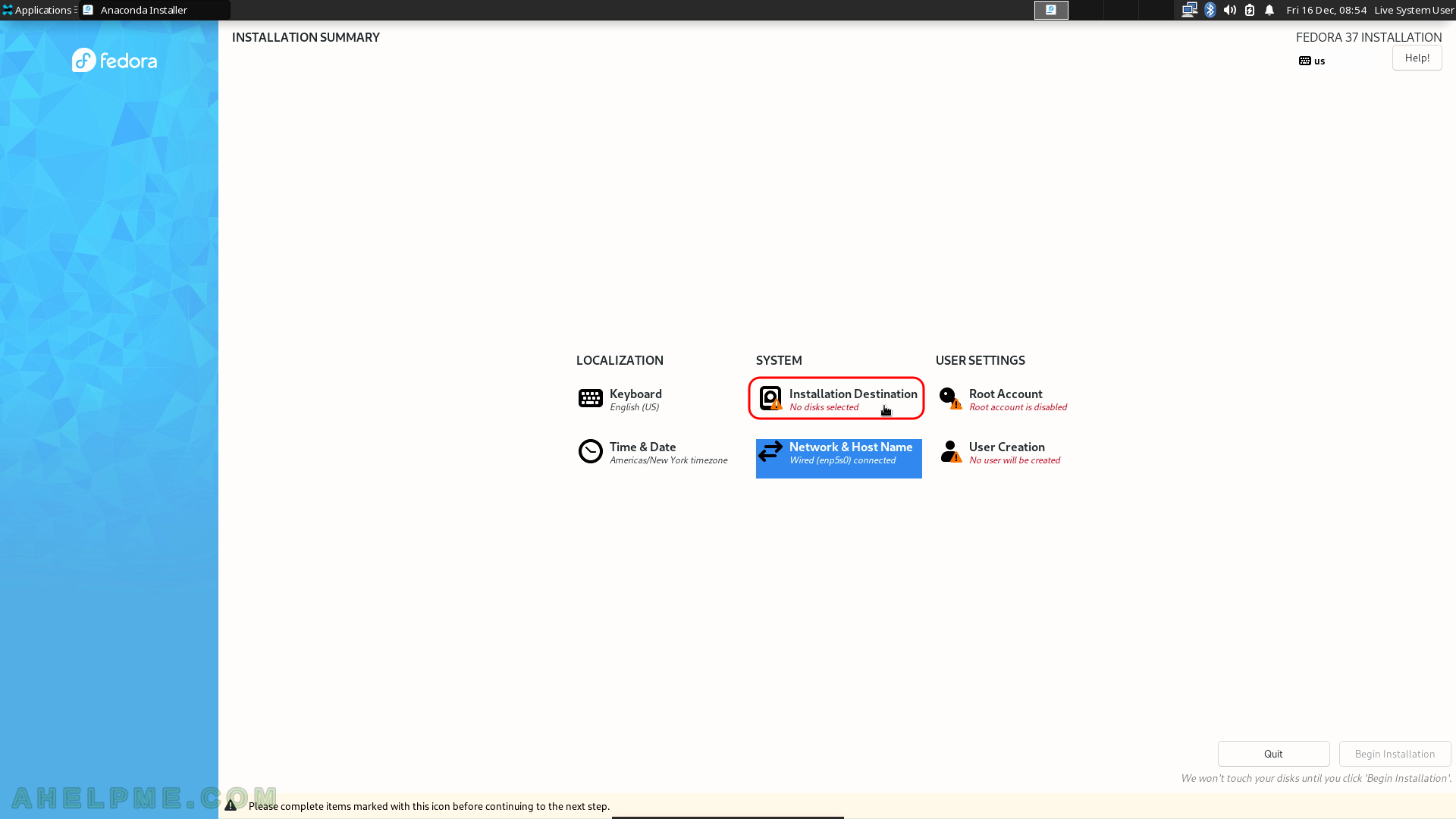Click the workspace switcher thumbnail in panel
The image size is (1456, 819).
point(1051,10)
